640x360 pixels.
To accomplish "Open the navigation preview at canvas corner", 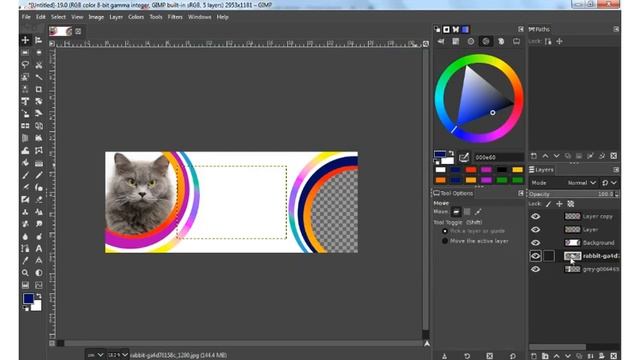I will [427, 344].
